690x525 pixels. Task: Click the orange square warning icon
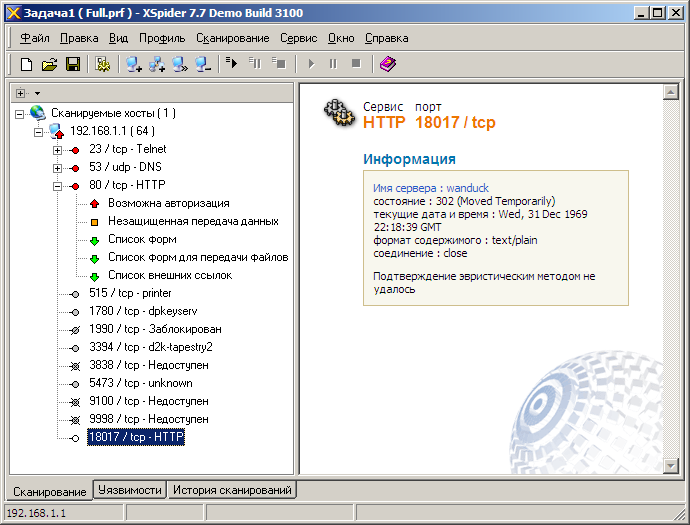94,222
